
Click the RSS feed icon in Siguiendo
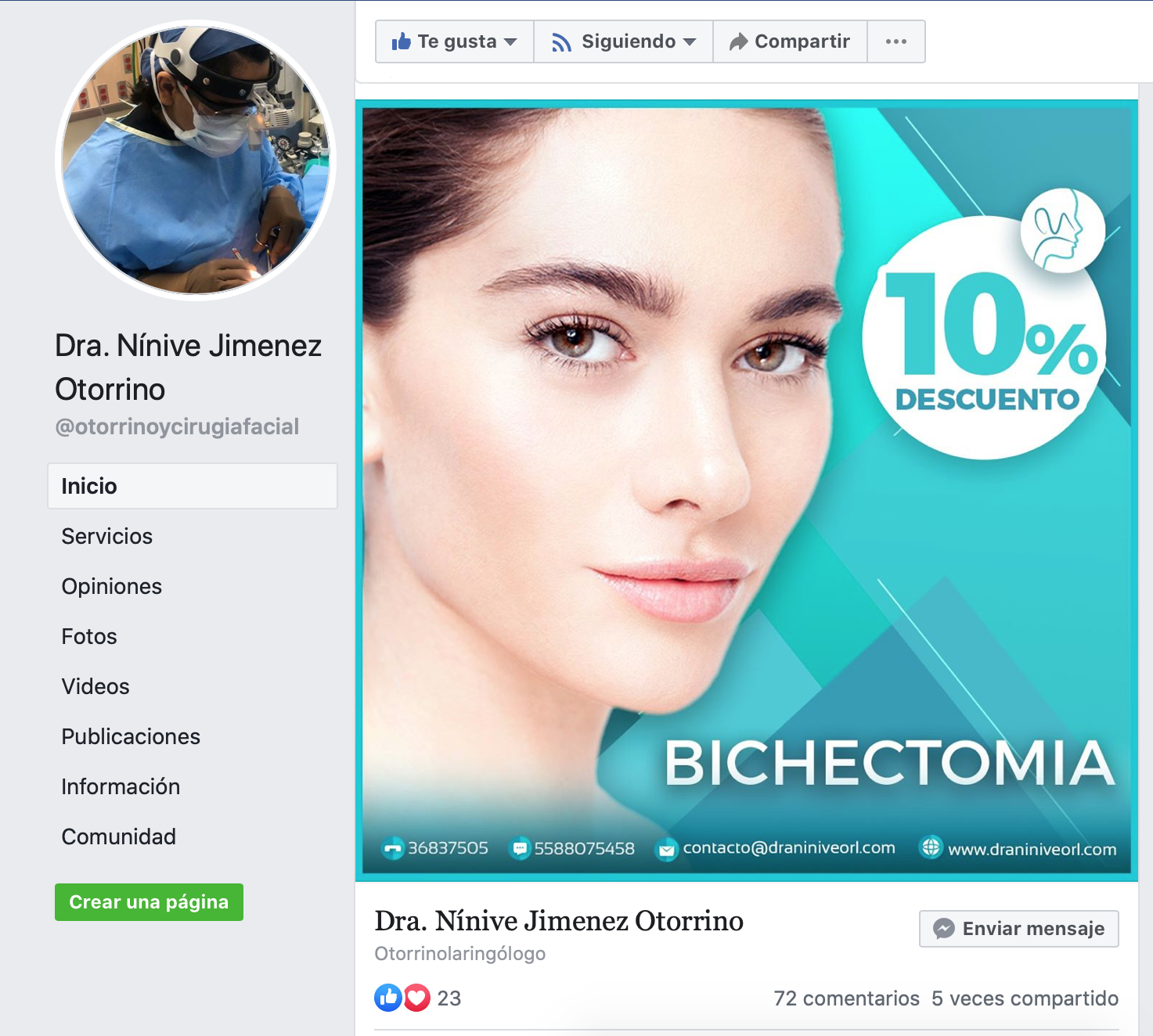pyautogui.click(x=561, y=42)
